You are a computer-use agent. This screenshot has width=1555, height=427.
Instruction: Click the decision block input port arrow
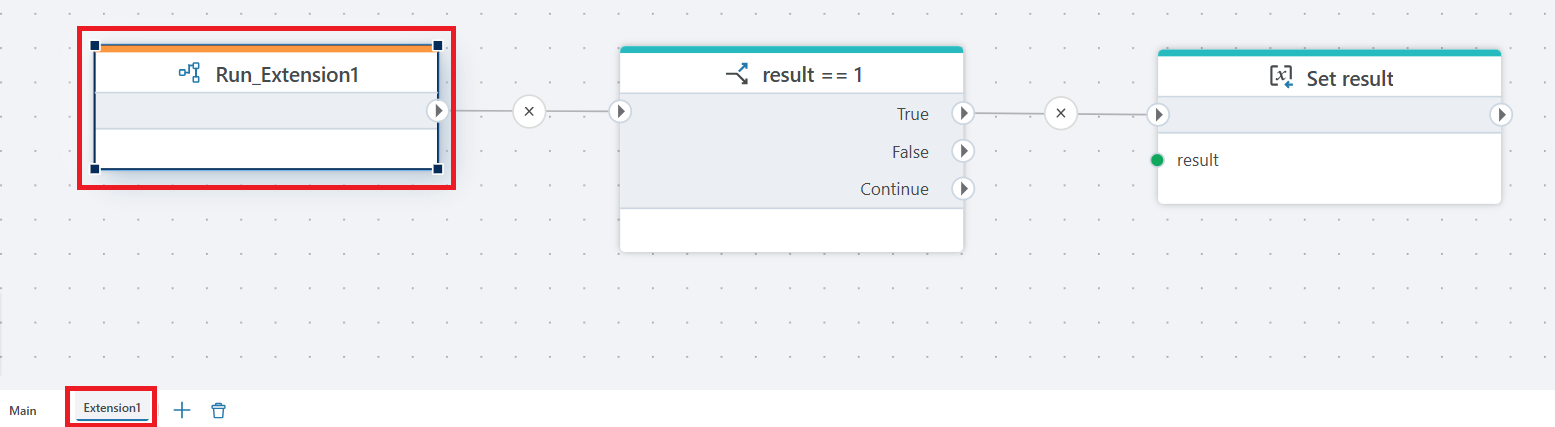coord(621,112)
